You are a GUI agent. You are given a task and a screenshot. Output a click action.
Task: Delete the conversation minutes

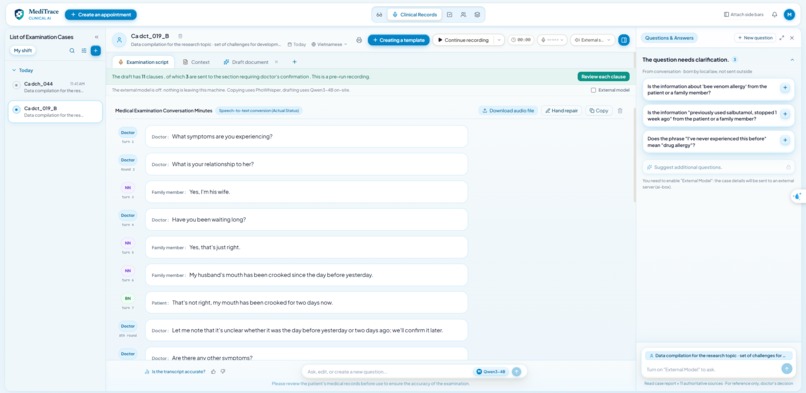click(x=620, y=110)
